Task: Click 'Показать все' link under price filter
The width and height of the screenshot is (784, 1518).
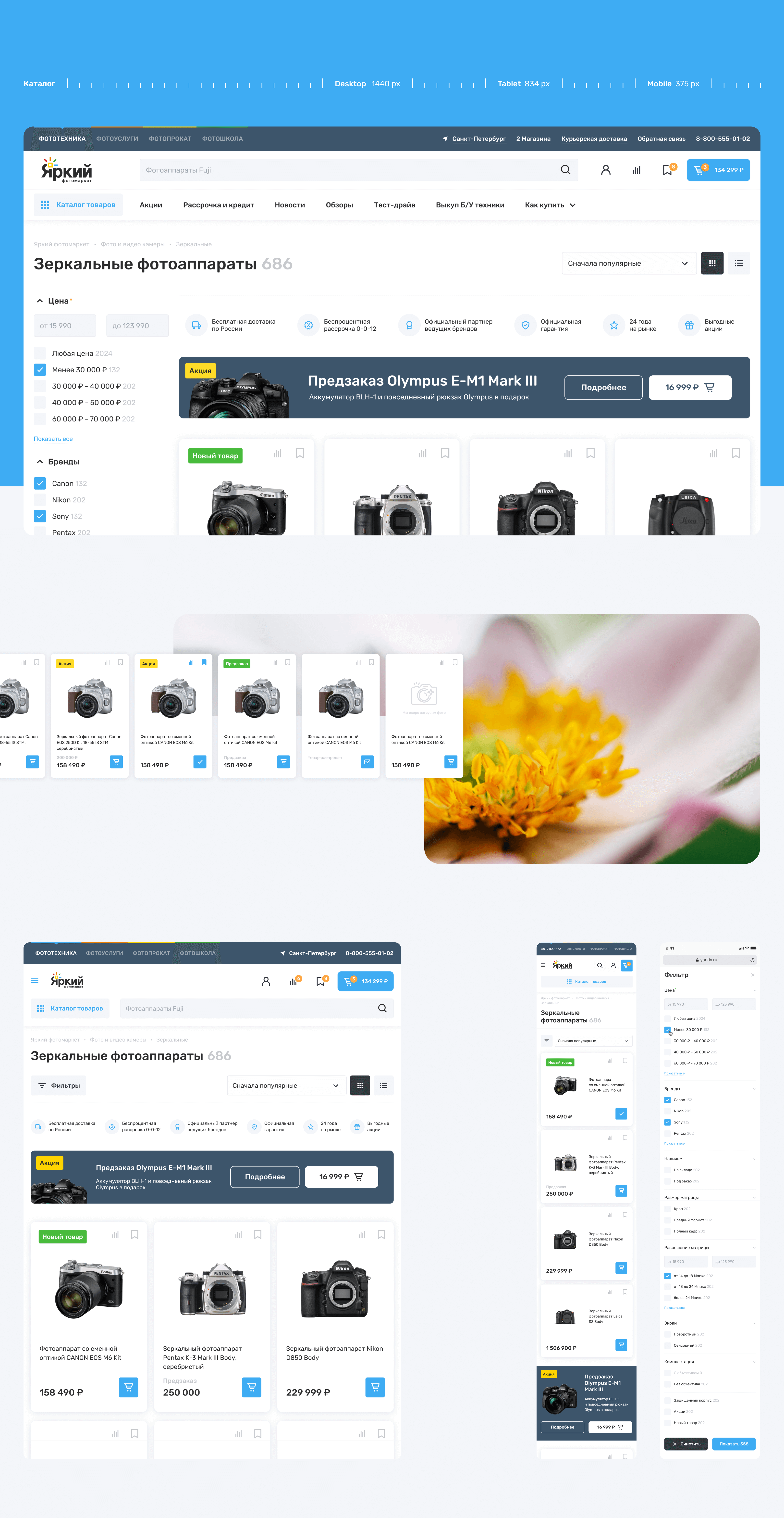Action: 53,439
